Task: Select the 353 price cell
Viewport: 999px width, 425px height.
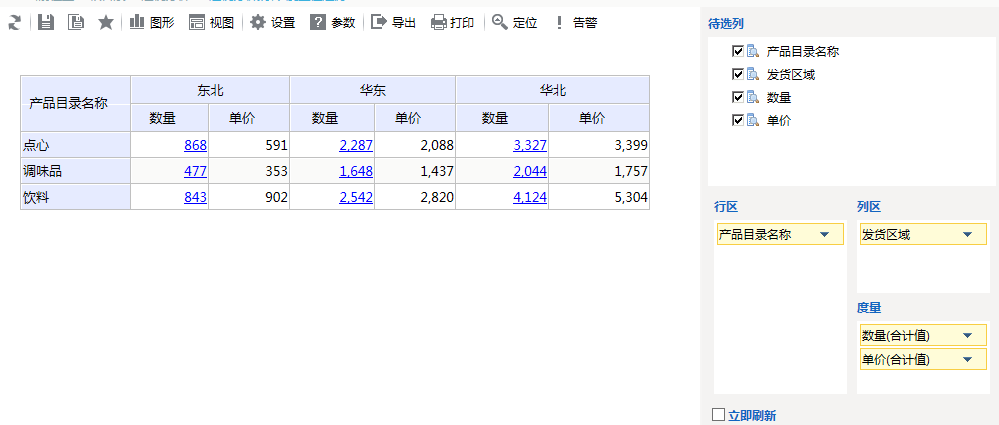Action: 249,171
